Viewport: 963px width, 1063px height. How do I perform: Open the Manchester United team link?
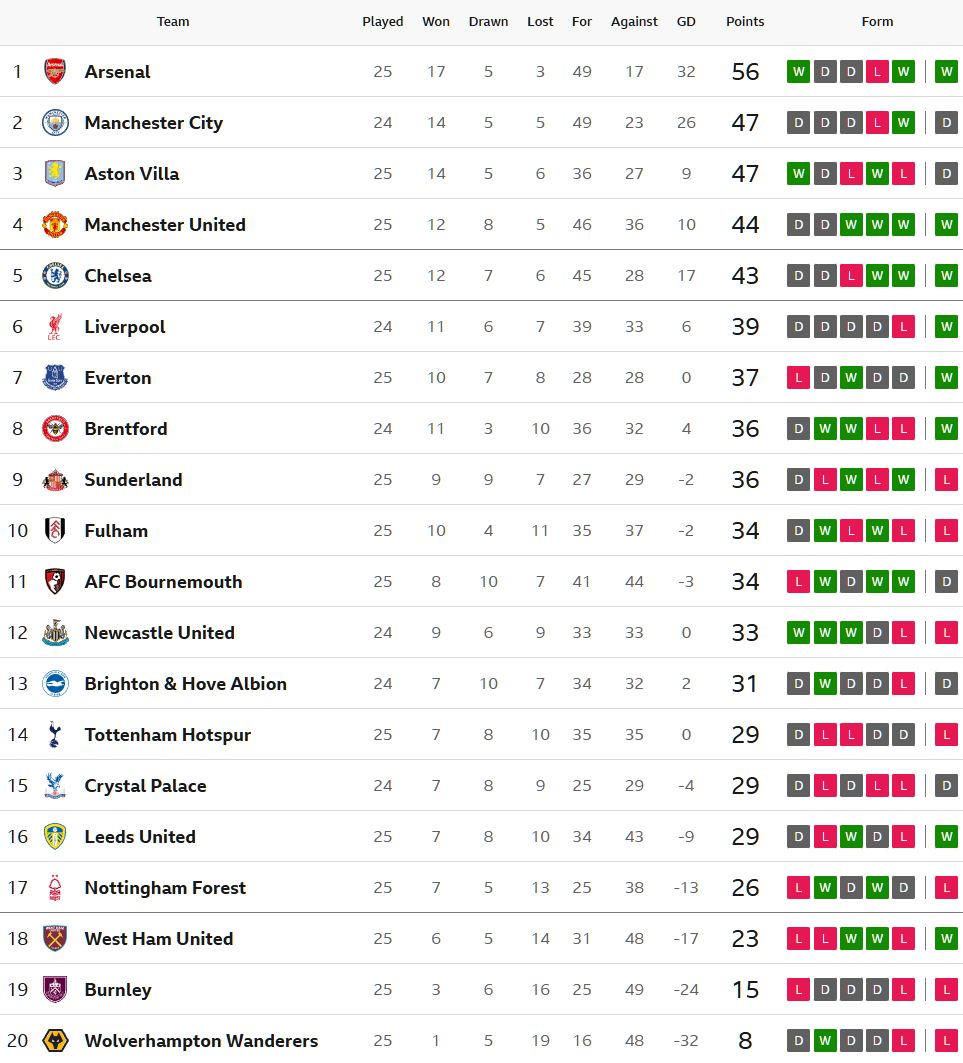(x=165, y=224)
